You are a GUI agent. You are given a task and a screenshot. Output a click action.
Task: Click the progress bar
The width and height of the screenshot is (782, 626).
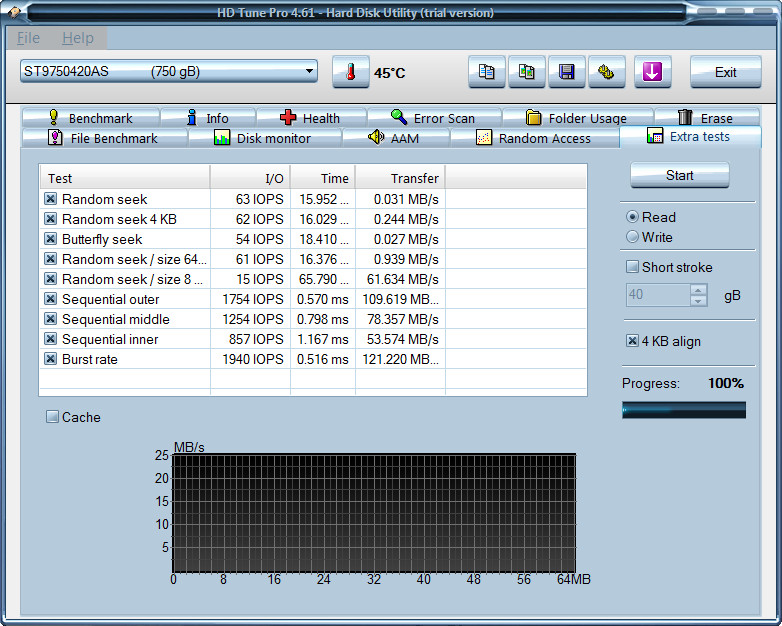tap(683, 409)
